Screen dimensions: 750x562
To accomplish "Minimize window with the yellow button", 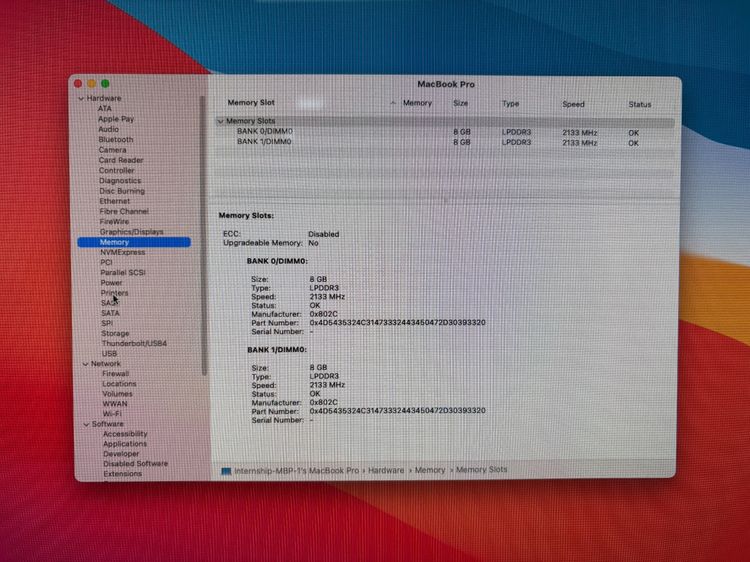I will point(91,84).
